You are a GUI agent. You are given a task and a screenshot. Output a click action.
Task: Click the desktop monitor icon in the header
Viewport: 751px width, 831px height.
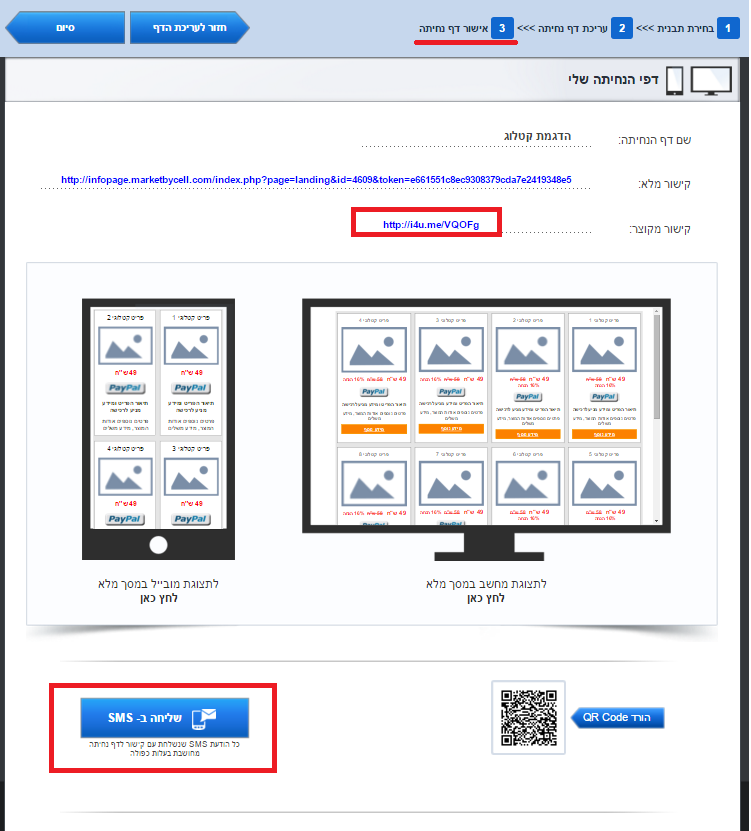pos(711,80)
